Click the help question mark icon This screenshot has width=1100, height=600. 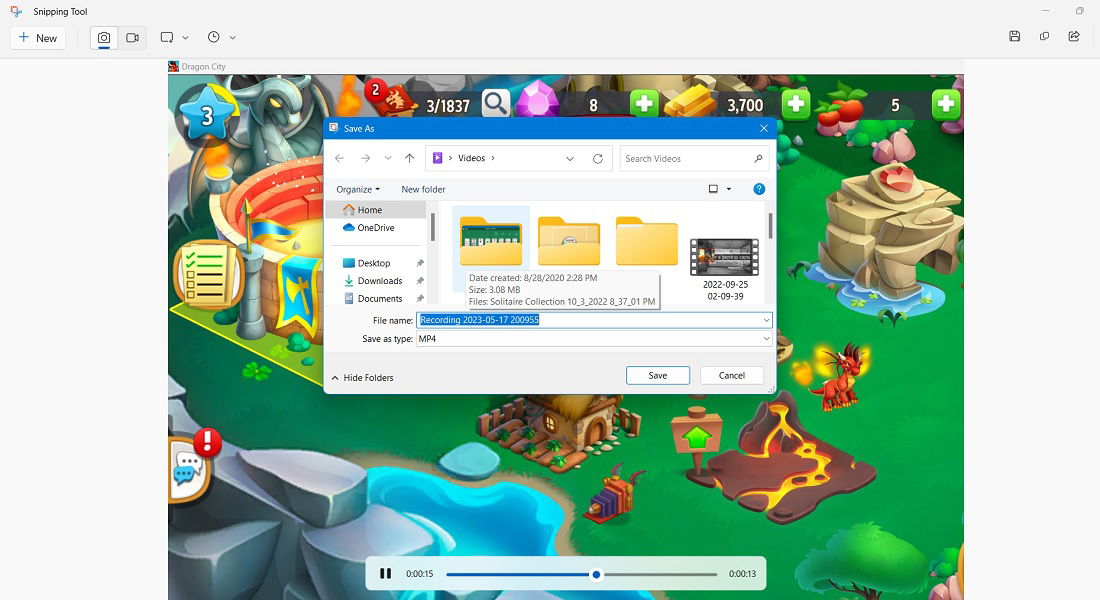click(x=758, y=189)
